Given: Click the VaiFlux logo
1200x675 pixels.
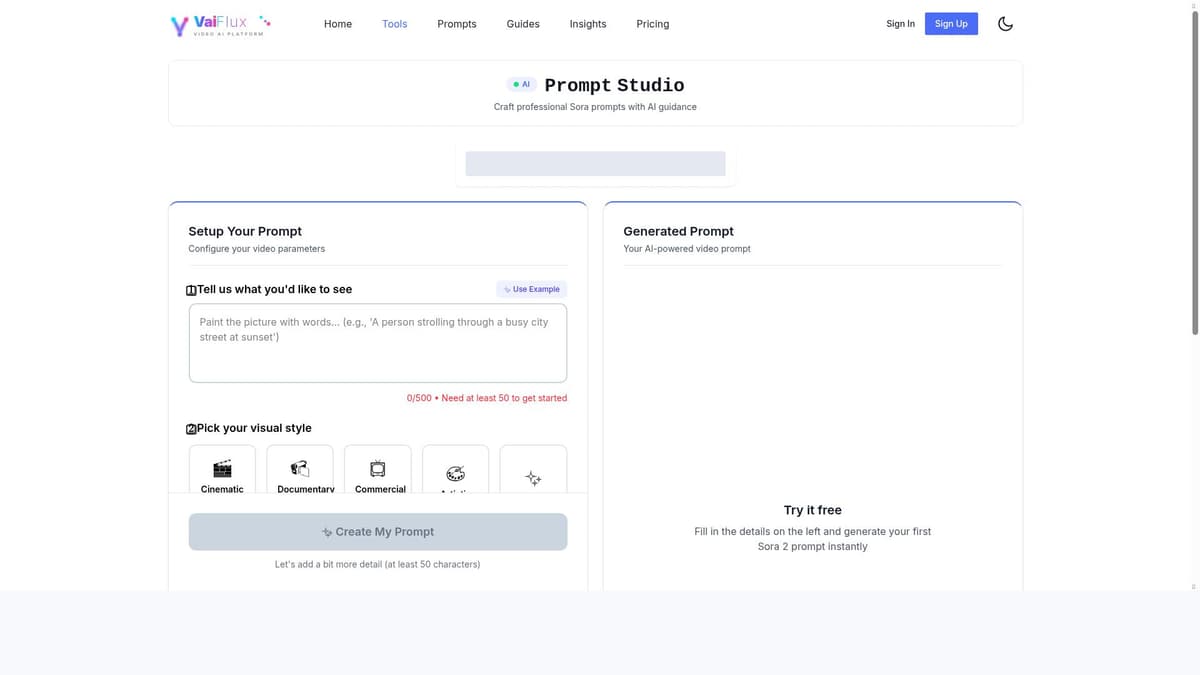Looking at the screenshot, I should pos(220,24).
